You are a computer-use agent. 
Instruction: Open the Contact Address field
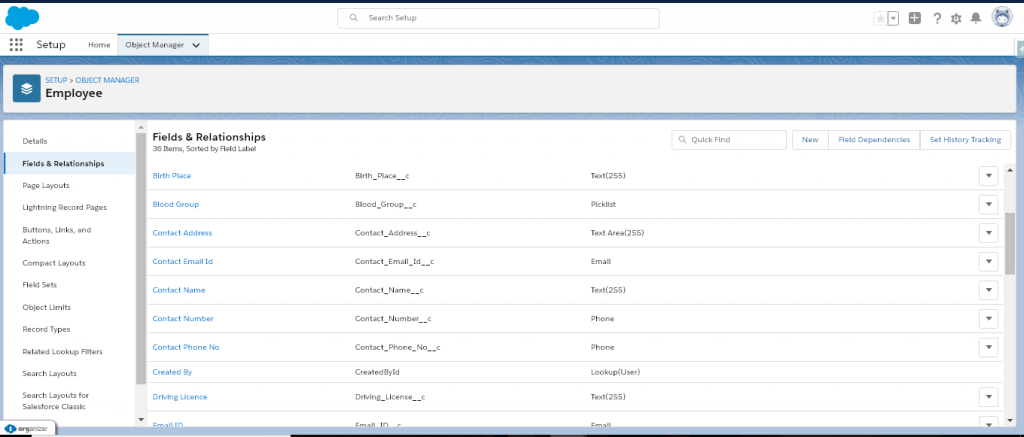point(182,233)
